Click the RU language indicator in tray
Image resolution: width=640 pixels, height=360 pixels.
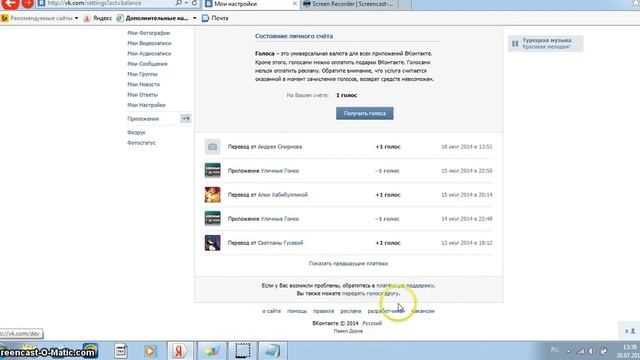click(x=555, y=350)
